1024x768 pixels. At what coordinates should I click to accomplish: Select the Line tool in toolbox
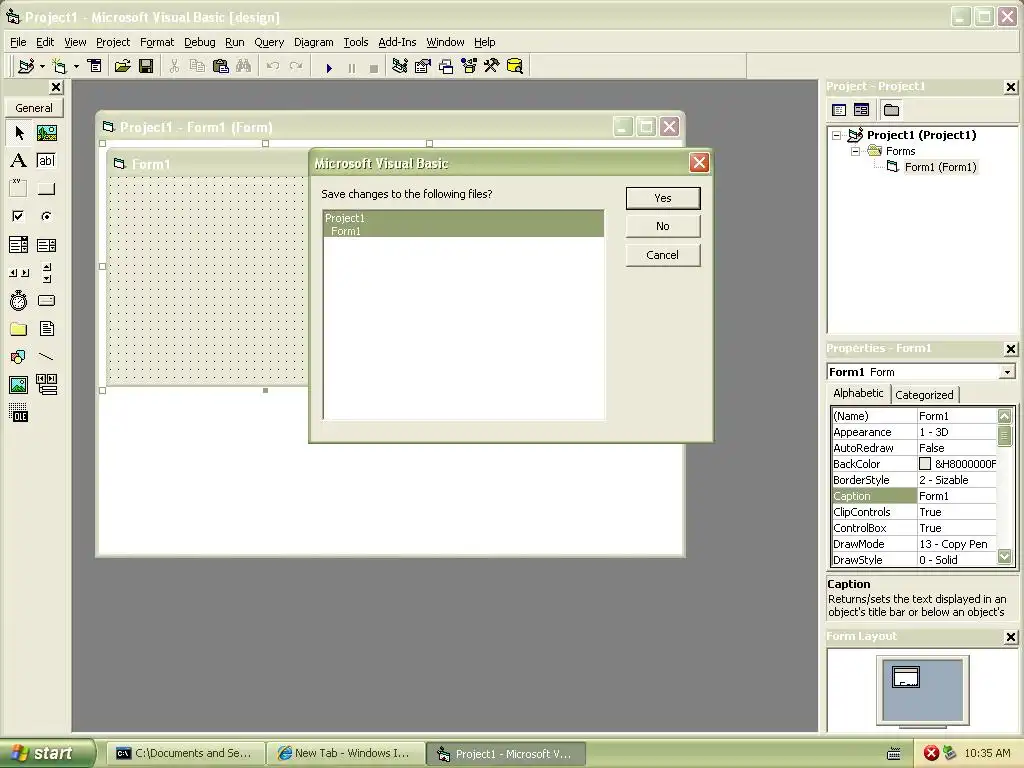point(46,357)
